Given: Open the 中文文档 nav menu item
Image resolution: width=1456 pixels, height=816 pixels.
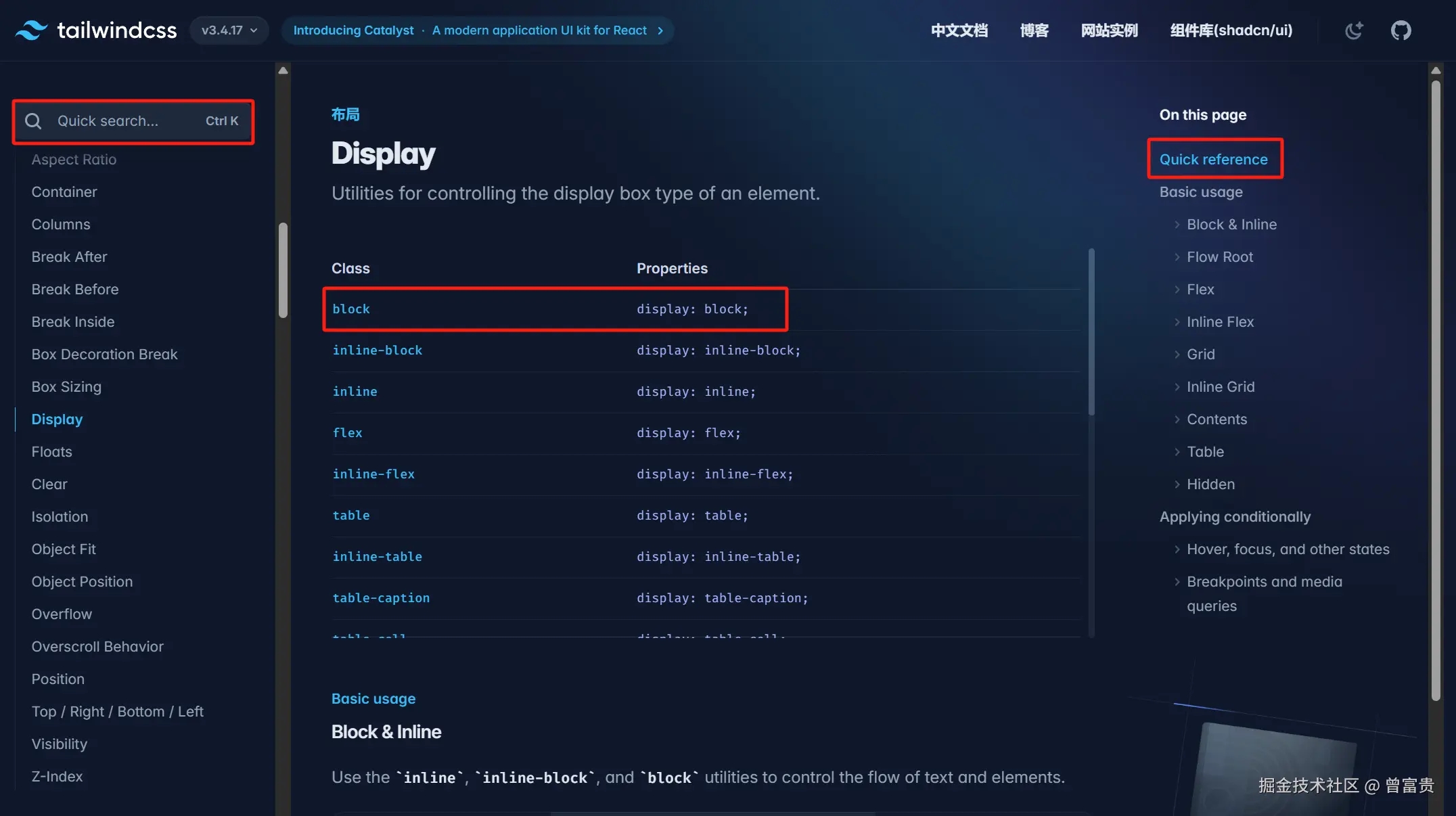Looking at the screenshot, I should 959,30.
